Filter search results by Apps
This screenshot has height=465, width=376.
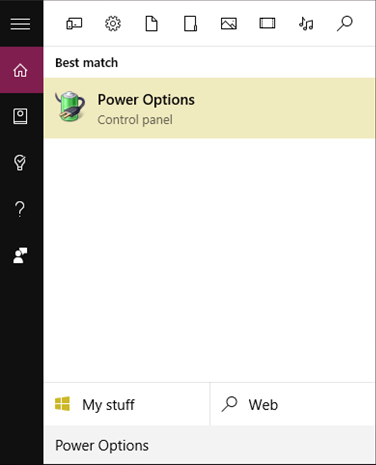pyautogui.click(x=74, y=24)
